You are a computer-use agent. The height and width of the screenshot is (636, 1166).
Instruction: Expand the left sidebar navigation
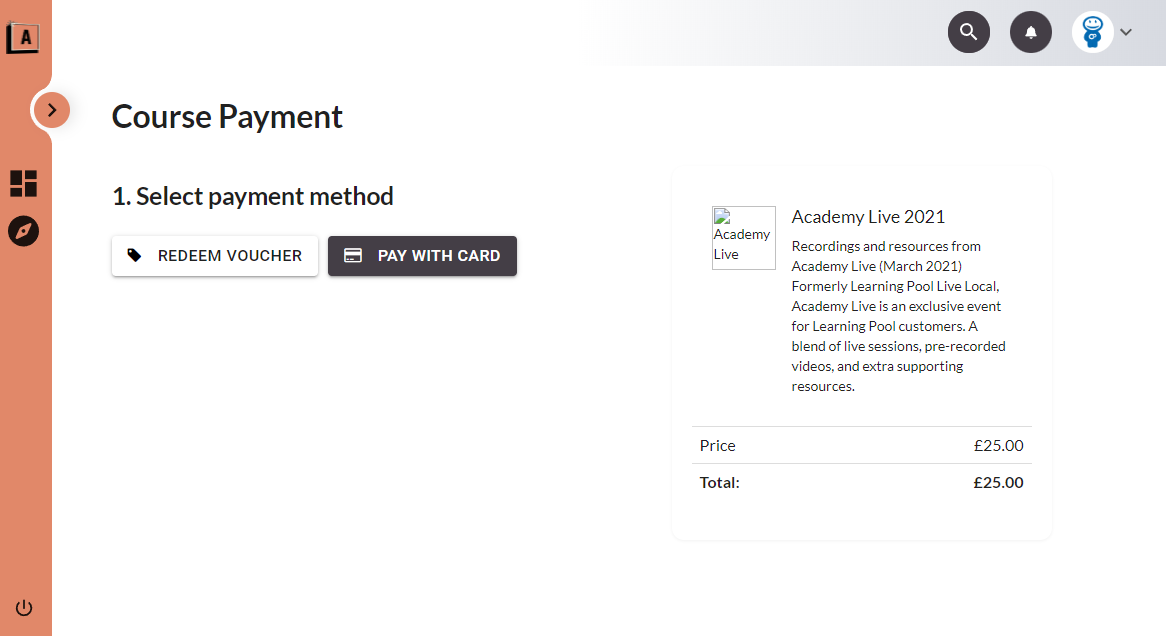tap(52, 110)
